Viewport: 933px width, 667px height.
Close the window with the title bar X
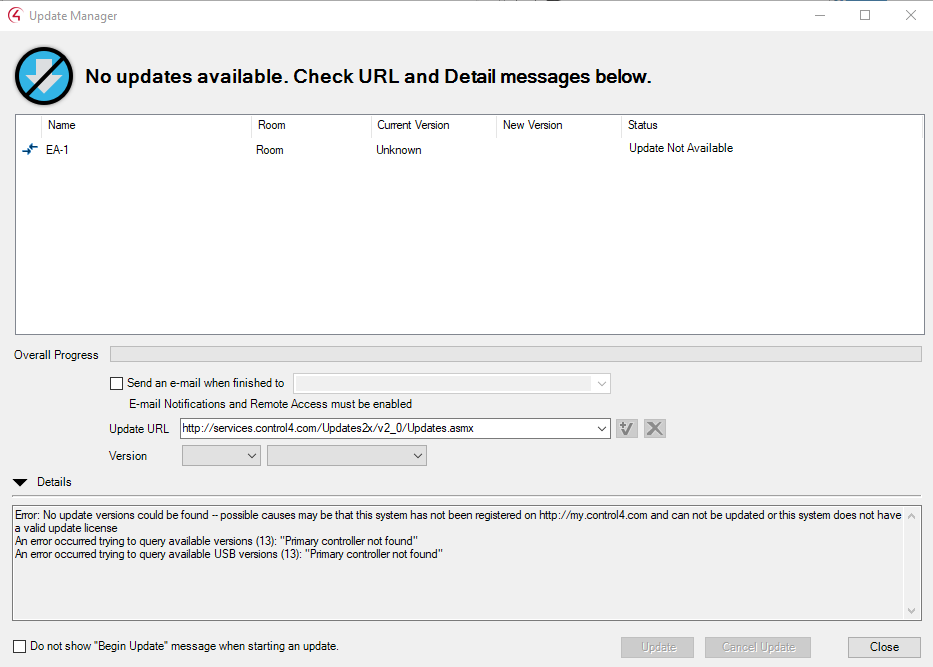910,15
